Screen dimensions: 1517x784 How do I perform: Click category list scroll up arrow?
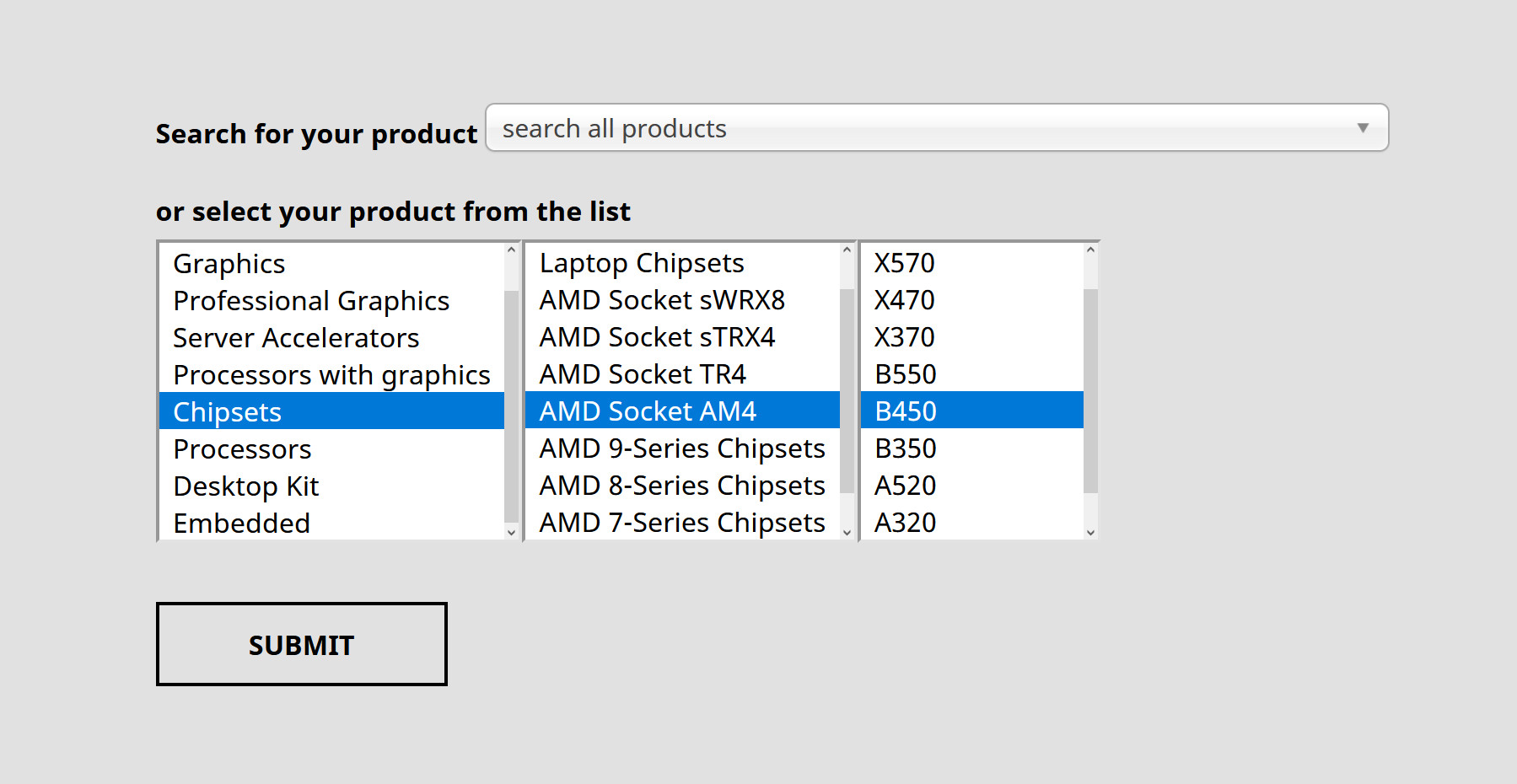pyautogui.click(x=511, y=250)
